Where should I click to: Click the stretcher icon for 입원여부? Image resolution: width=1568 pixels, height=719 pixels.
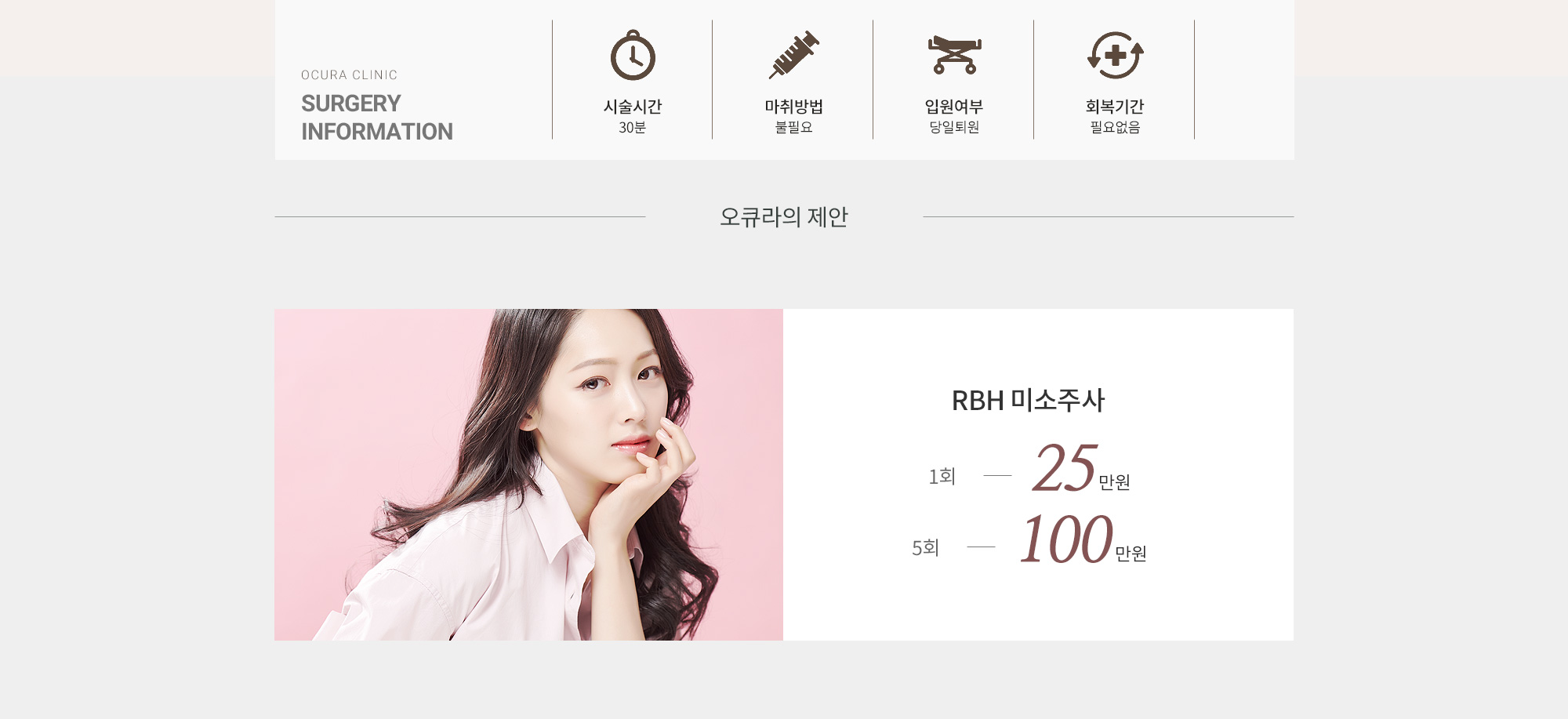click(954, 54)
